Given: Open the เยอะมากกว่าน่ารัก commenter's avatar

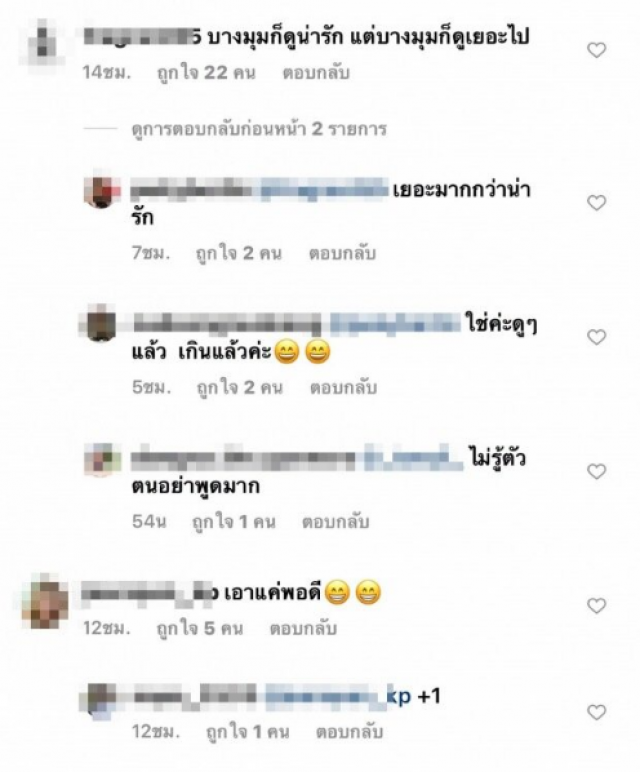Looking at the screenshot, I should pyautogui.click(x=102, y=190).
